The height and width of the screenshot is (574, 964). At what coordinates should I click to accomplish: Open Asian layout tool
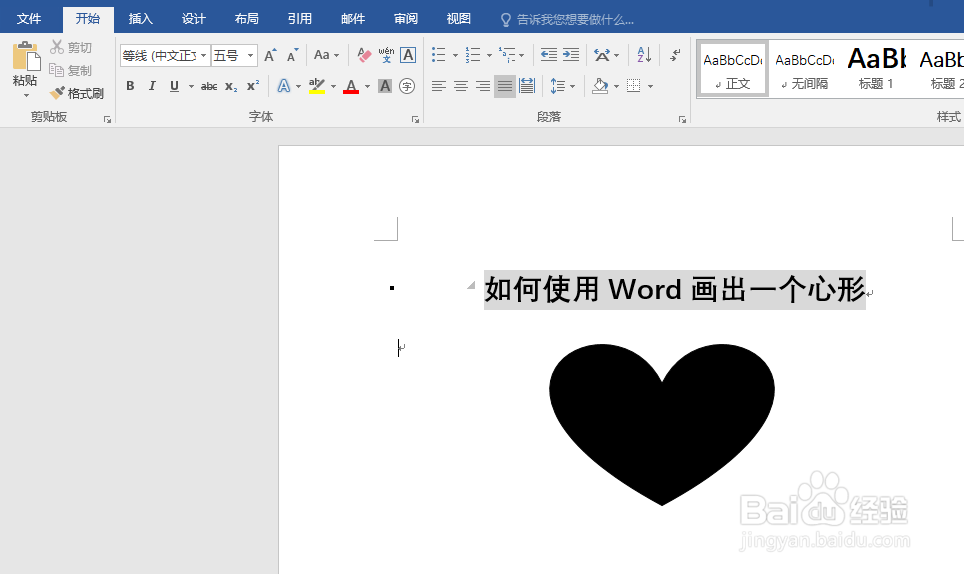(607, 55)
